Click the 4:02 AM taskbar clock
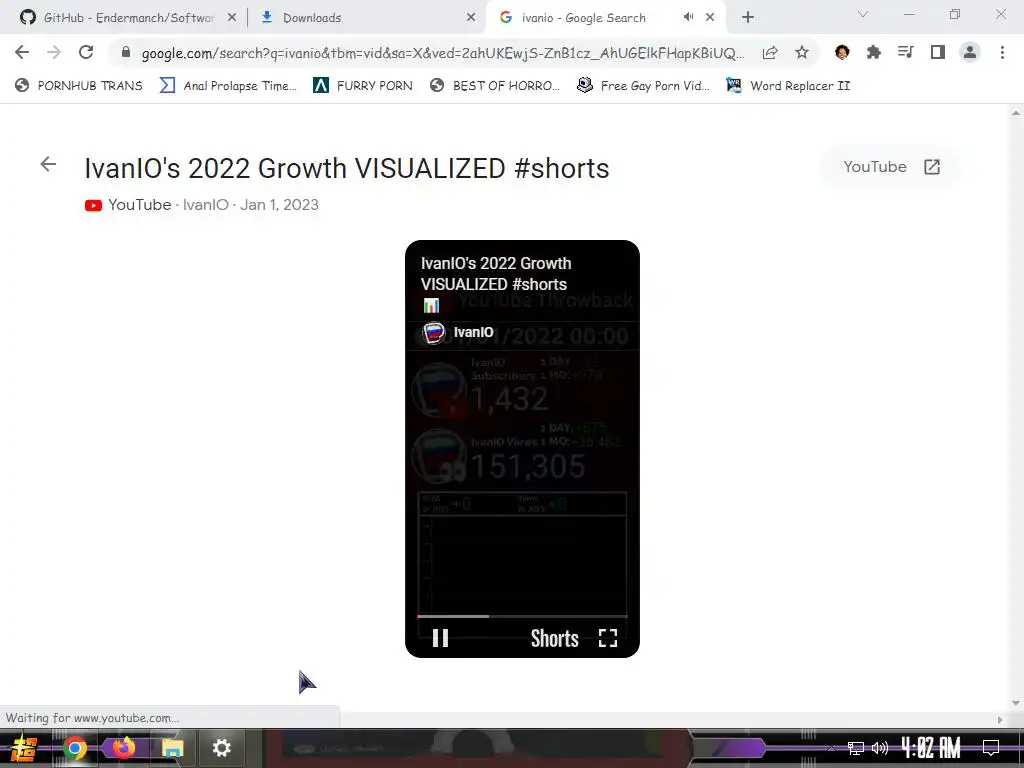This screenshot has width=1024, height=768. pos(931,748)
